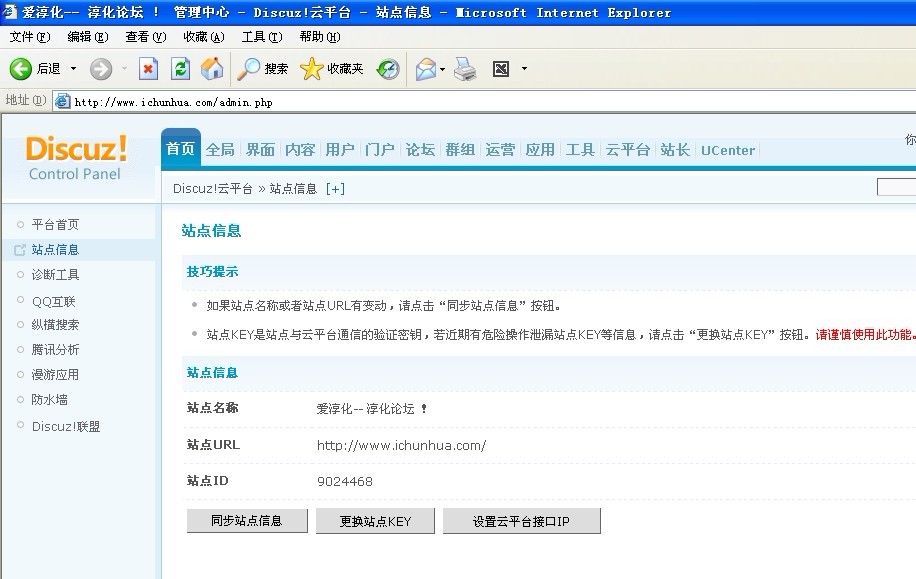Click the IE icon in the title bar
The image size is (916, 579).
(x=9, y=12)
